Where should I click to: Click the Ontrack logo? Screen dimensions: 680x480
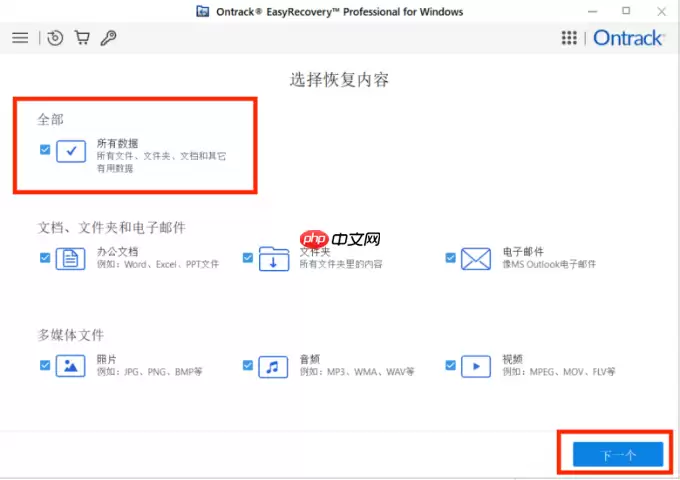(628, 38)
